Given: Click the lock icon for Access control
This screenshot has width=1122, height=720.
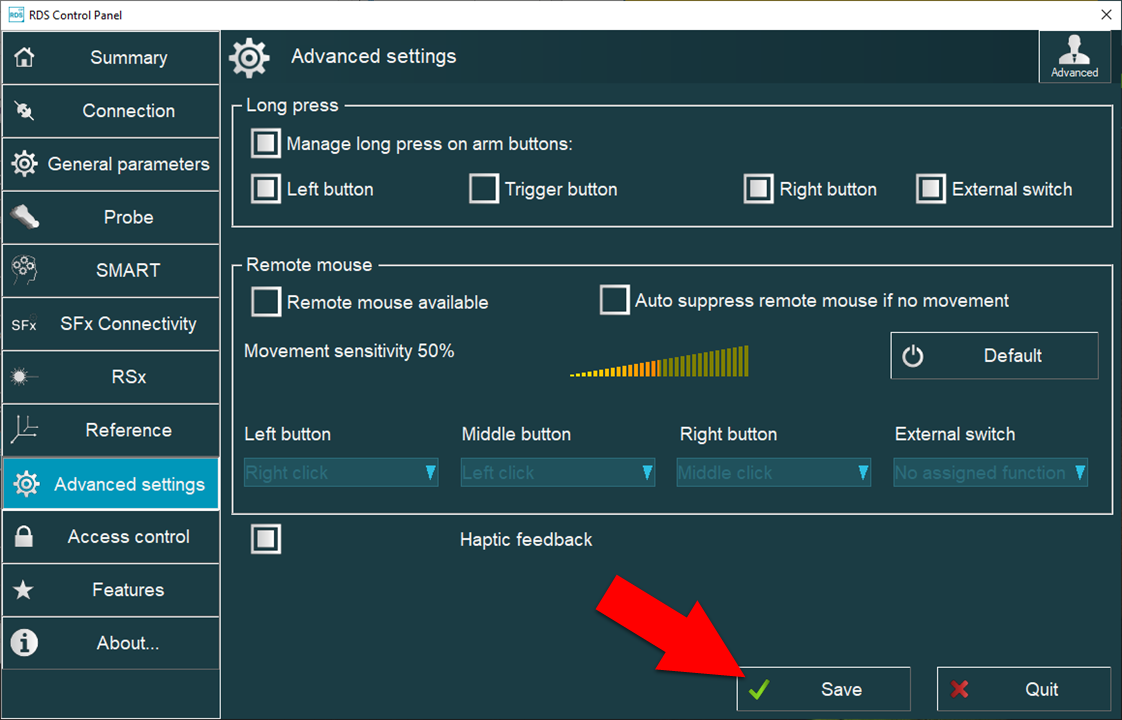Looking at the screenshot, I should [x=24, y=537].
